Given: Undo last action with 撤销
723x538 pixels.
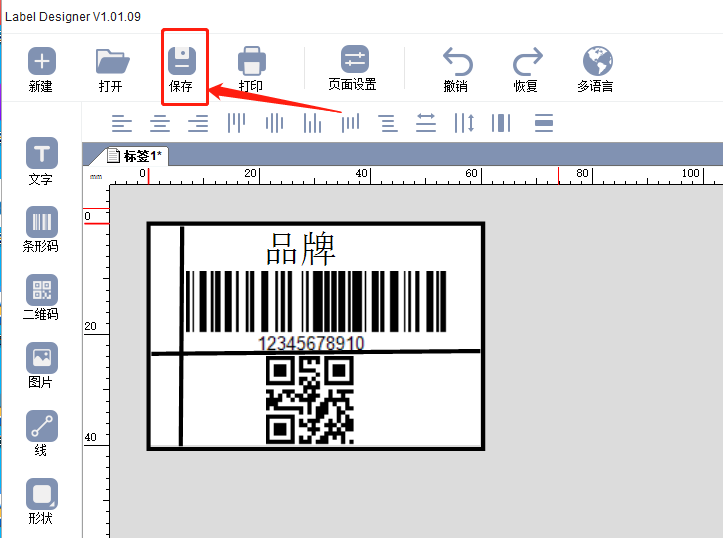Looking at the screenshot, I should tap(456, 69).
